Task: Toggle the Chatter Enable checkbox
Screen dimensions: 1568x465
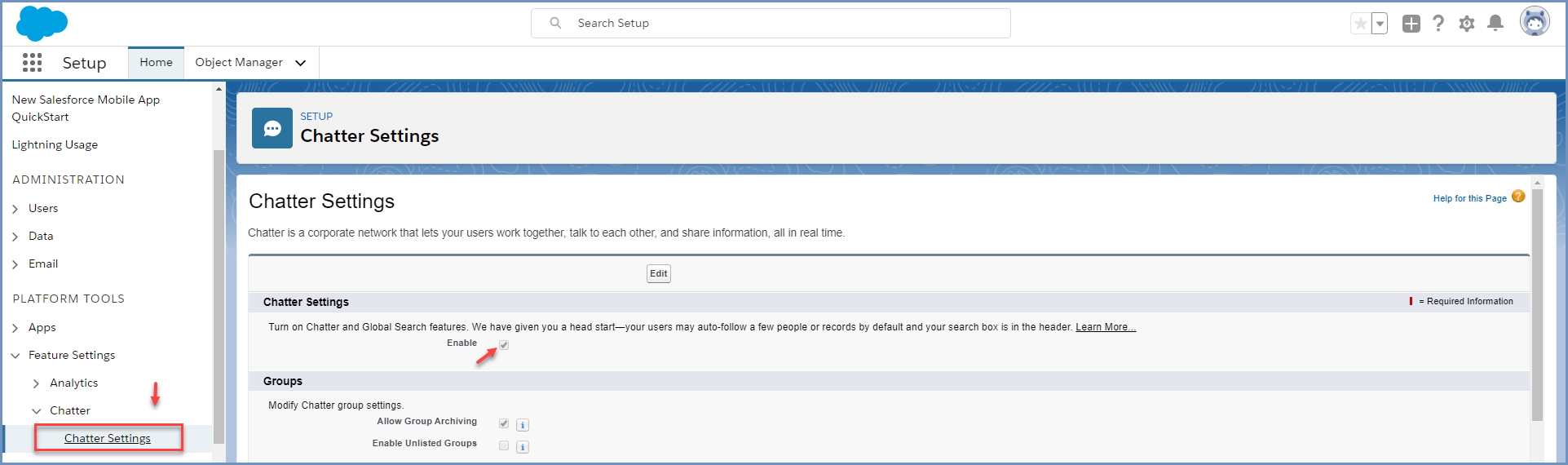Action: pos(504,345)
